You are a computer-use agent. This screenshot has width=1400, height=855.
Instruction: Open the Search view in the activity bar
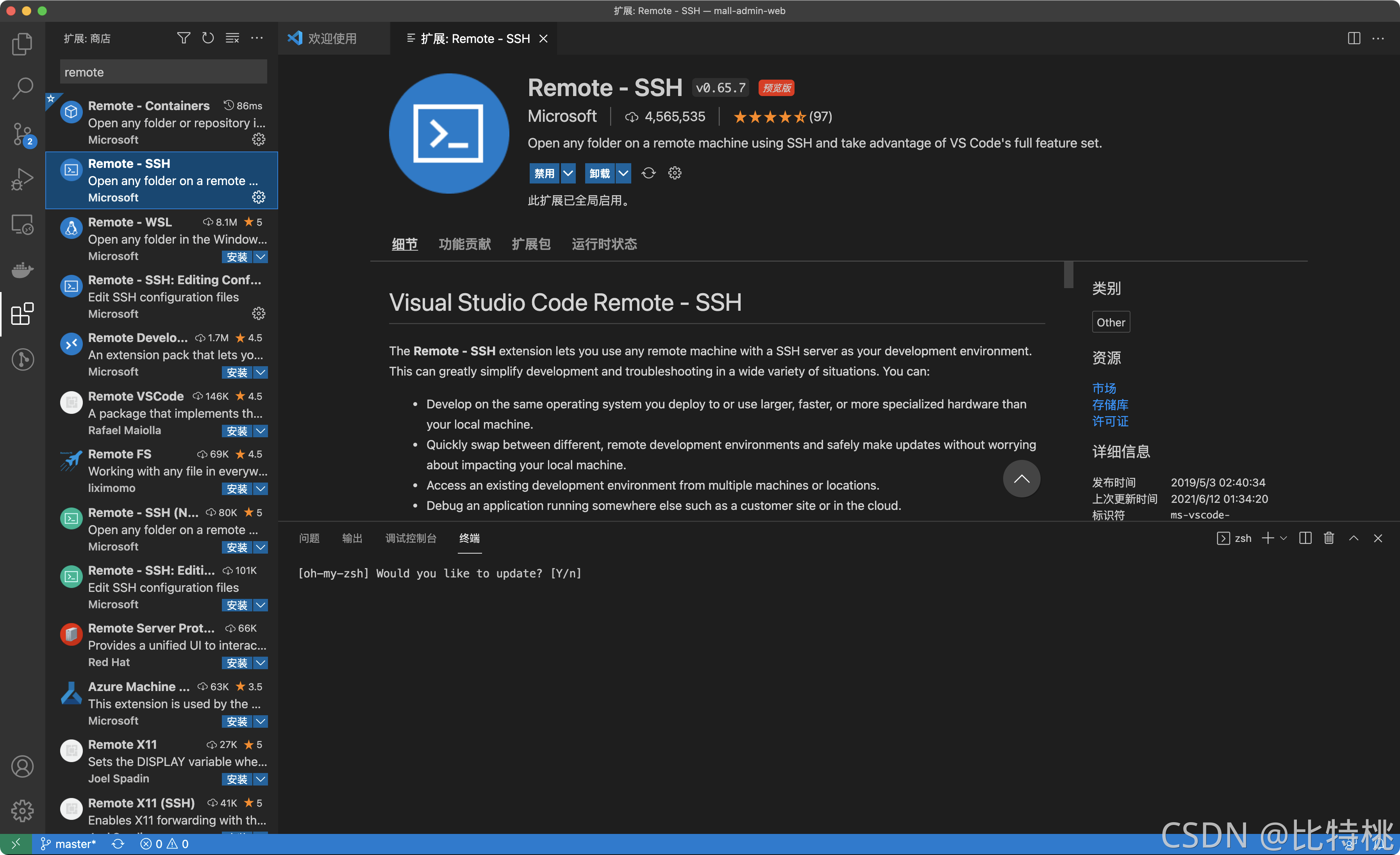pos(22,89)
